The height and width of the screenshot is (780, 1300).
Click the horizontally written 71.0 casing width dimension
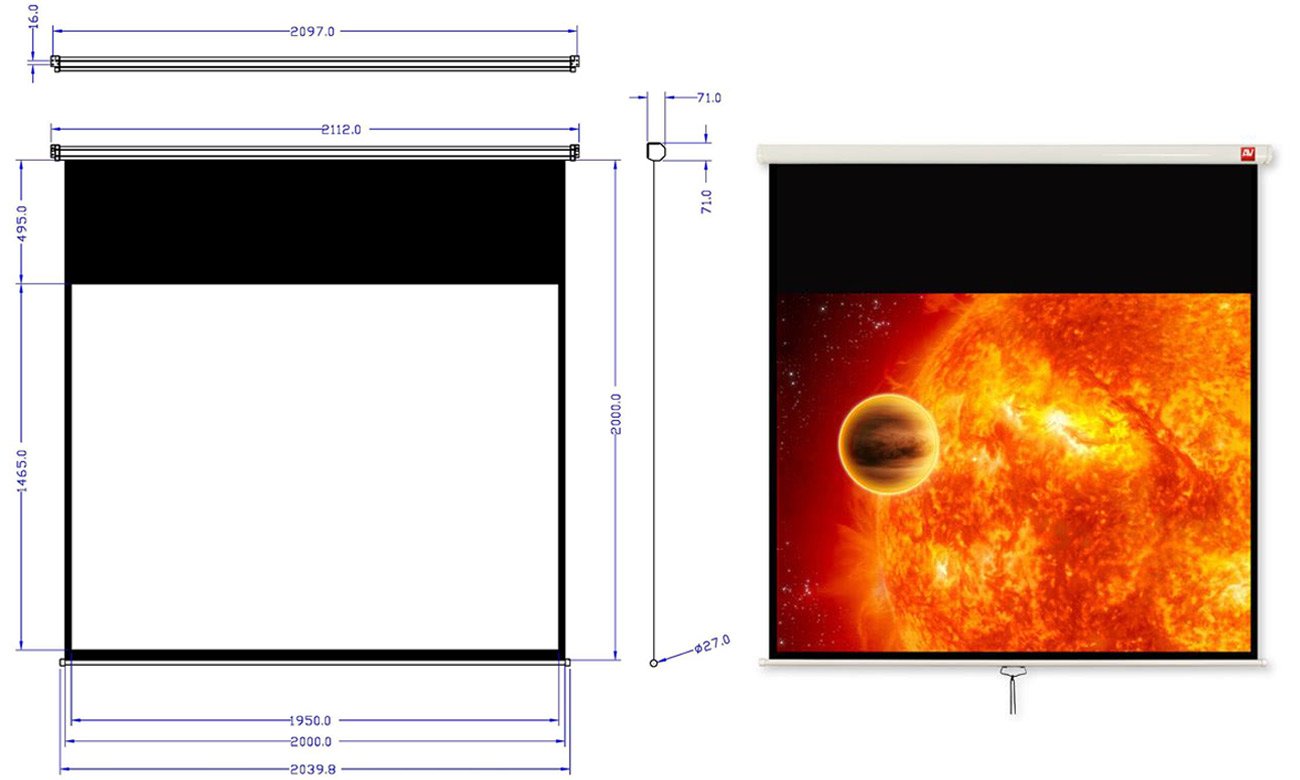tap(709, 98)
